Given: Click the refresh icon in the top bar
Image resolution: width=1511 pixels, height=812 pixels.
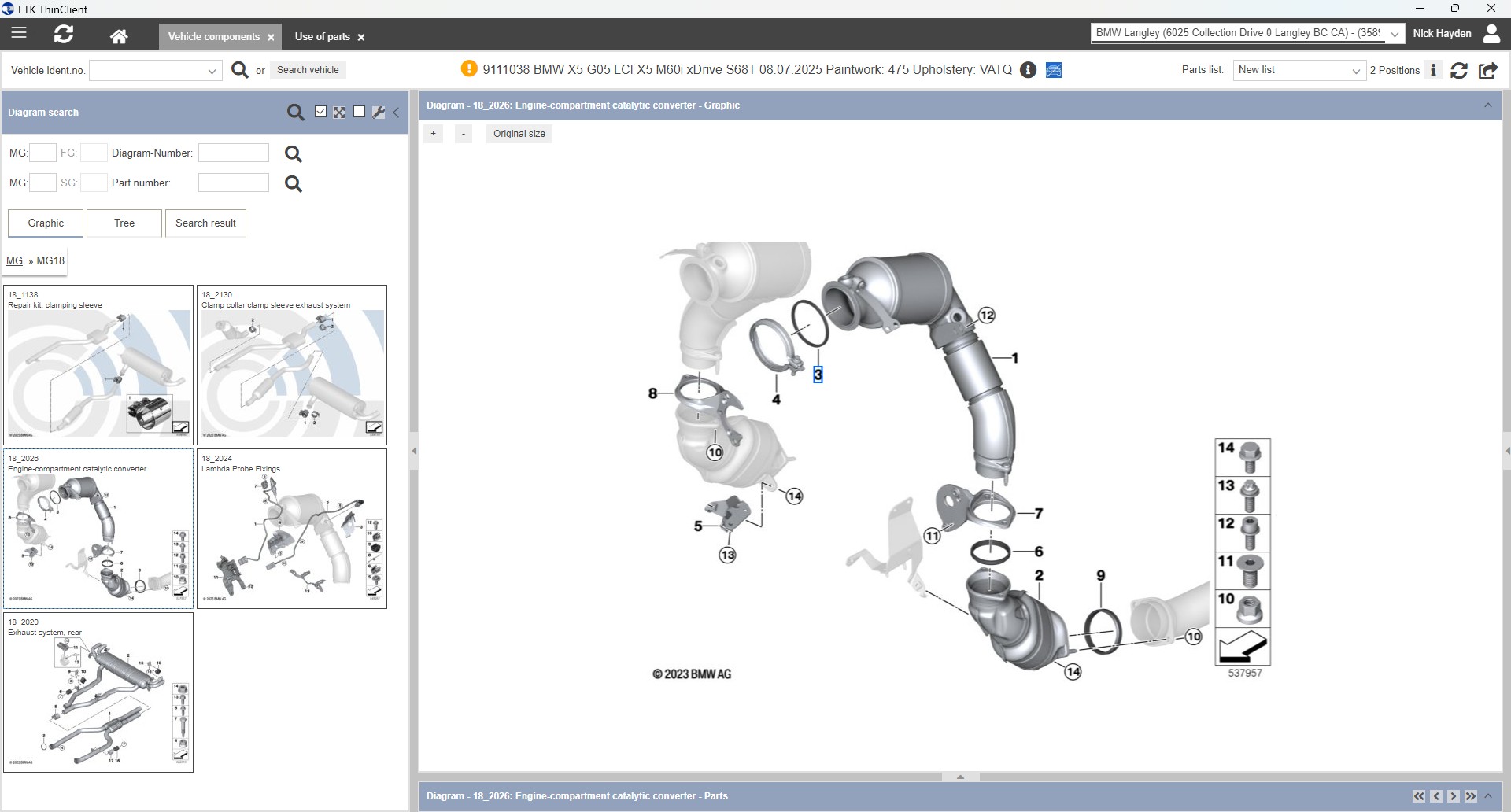Looking at the screenshot, I should point(64,34).
